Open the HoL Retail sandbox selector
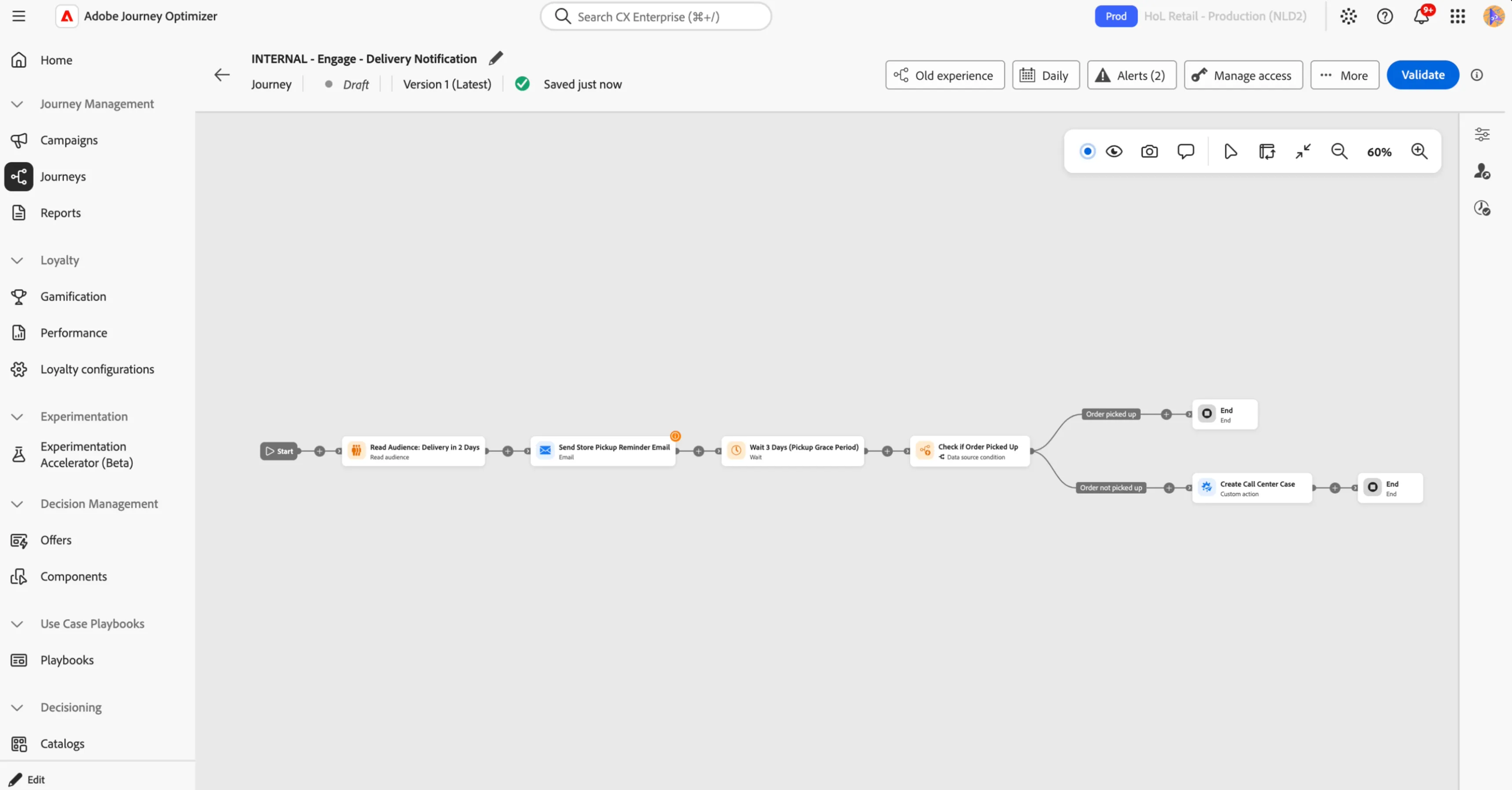 point(1225,16)
